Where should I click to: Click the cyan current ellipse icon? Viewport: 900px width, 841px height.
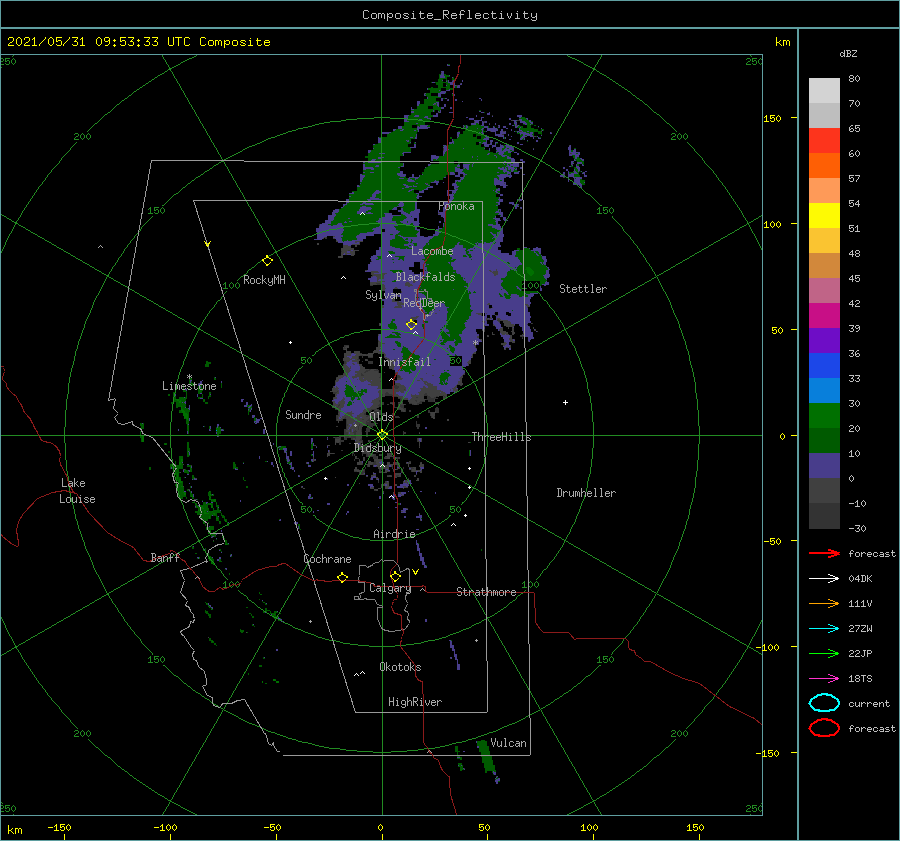coord(824,703)
